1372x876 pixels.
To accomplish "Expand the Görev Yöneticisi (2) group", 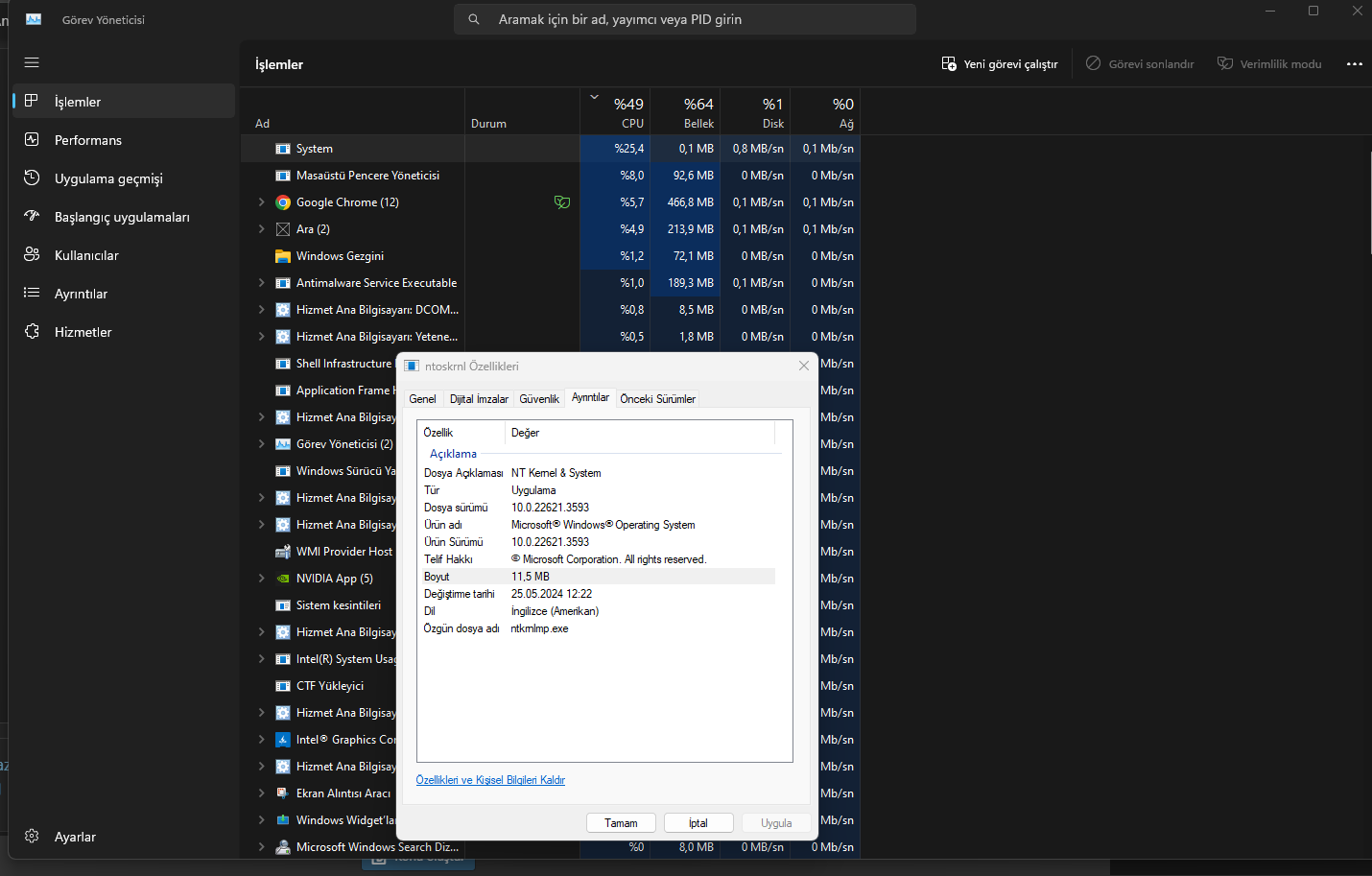I will [x=261, y=444].
